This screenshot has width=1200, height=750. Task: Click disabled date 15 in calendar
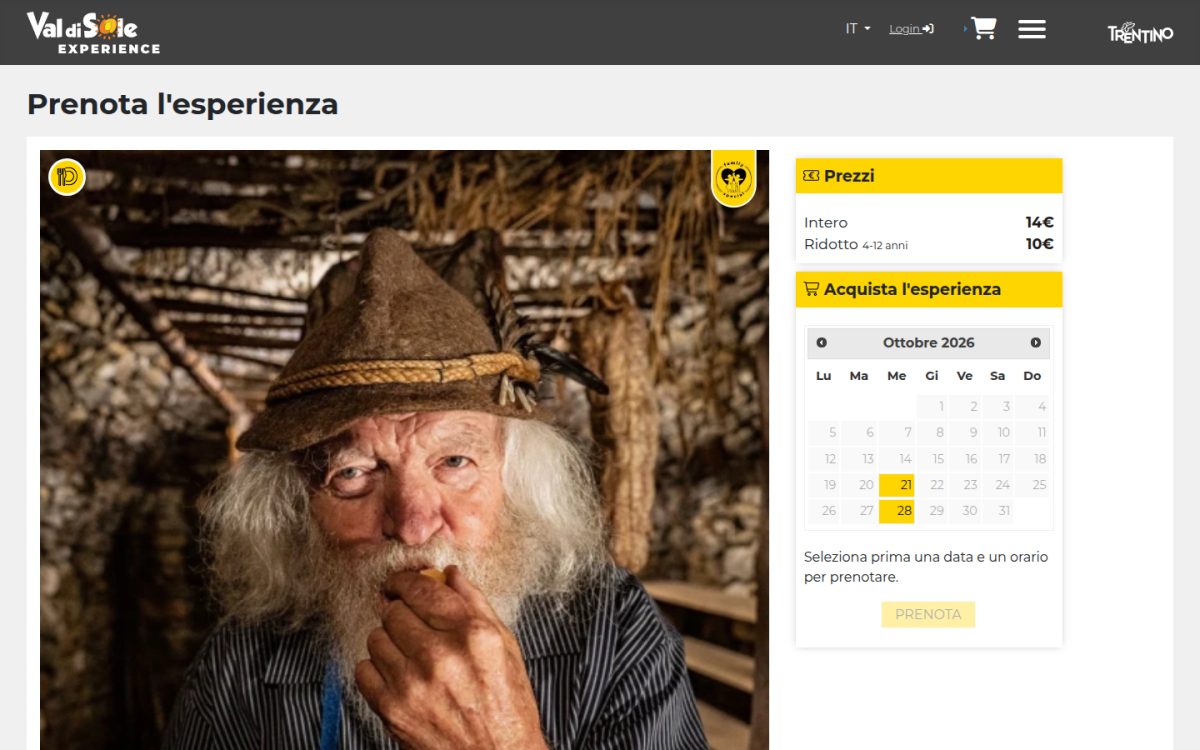coord(932,459)
